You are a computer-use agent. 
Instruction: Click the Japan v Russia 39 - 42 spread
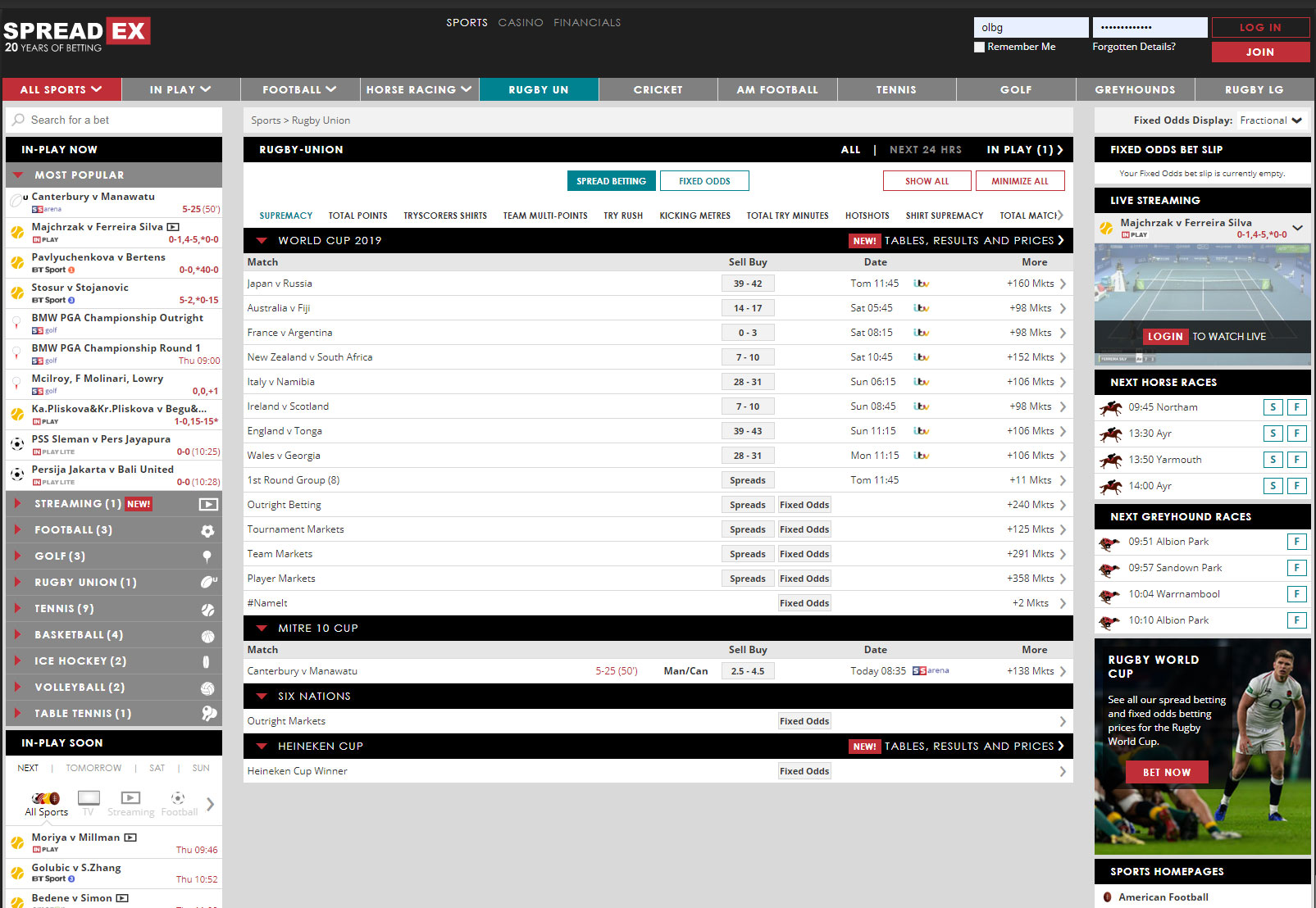pyautogui.click(x=748, y=284)
